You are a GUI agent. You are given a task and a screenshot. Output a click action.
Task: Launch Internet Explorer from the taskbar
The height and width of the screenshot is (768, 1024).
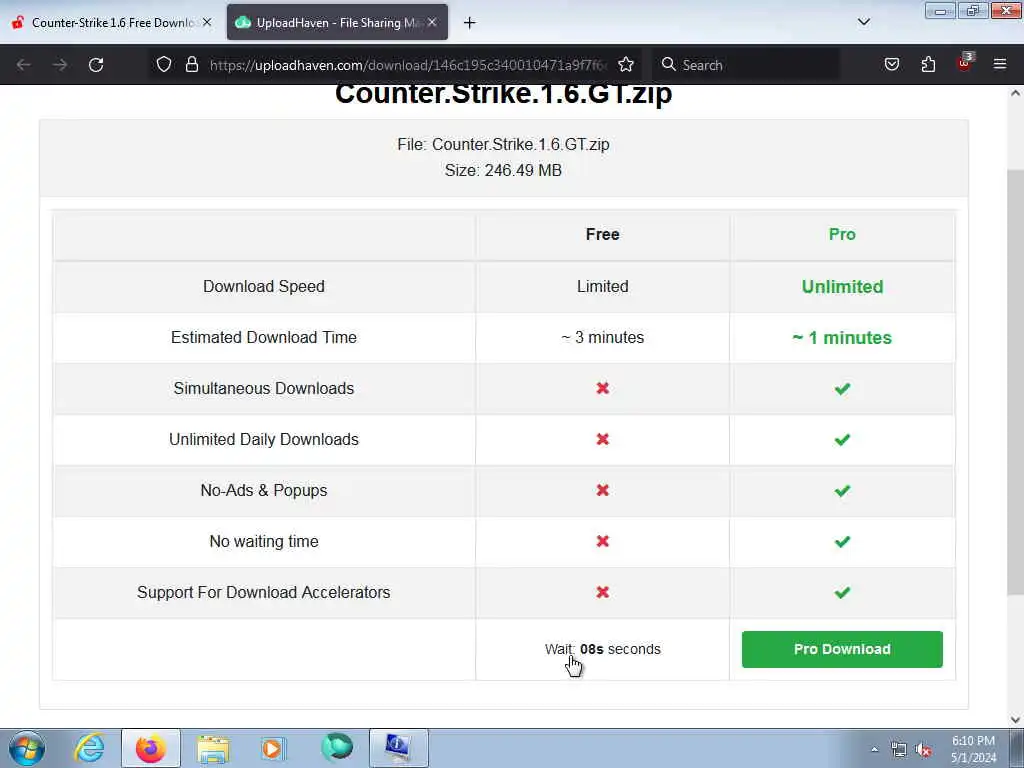pos(89,748)
